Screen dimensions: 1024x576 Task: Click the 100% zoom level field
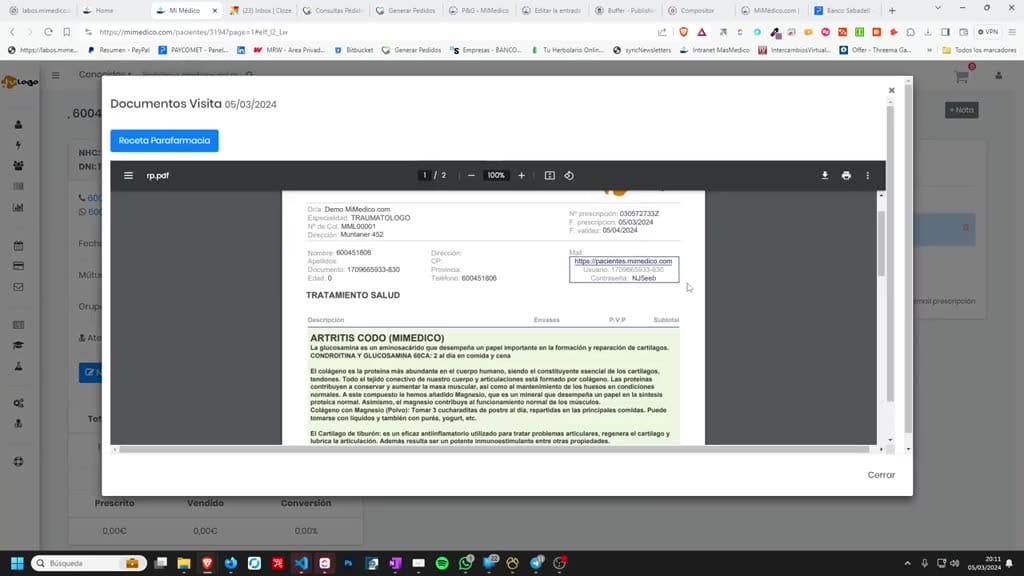pyautogui.click(x=496, y=175)
